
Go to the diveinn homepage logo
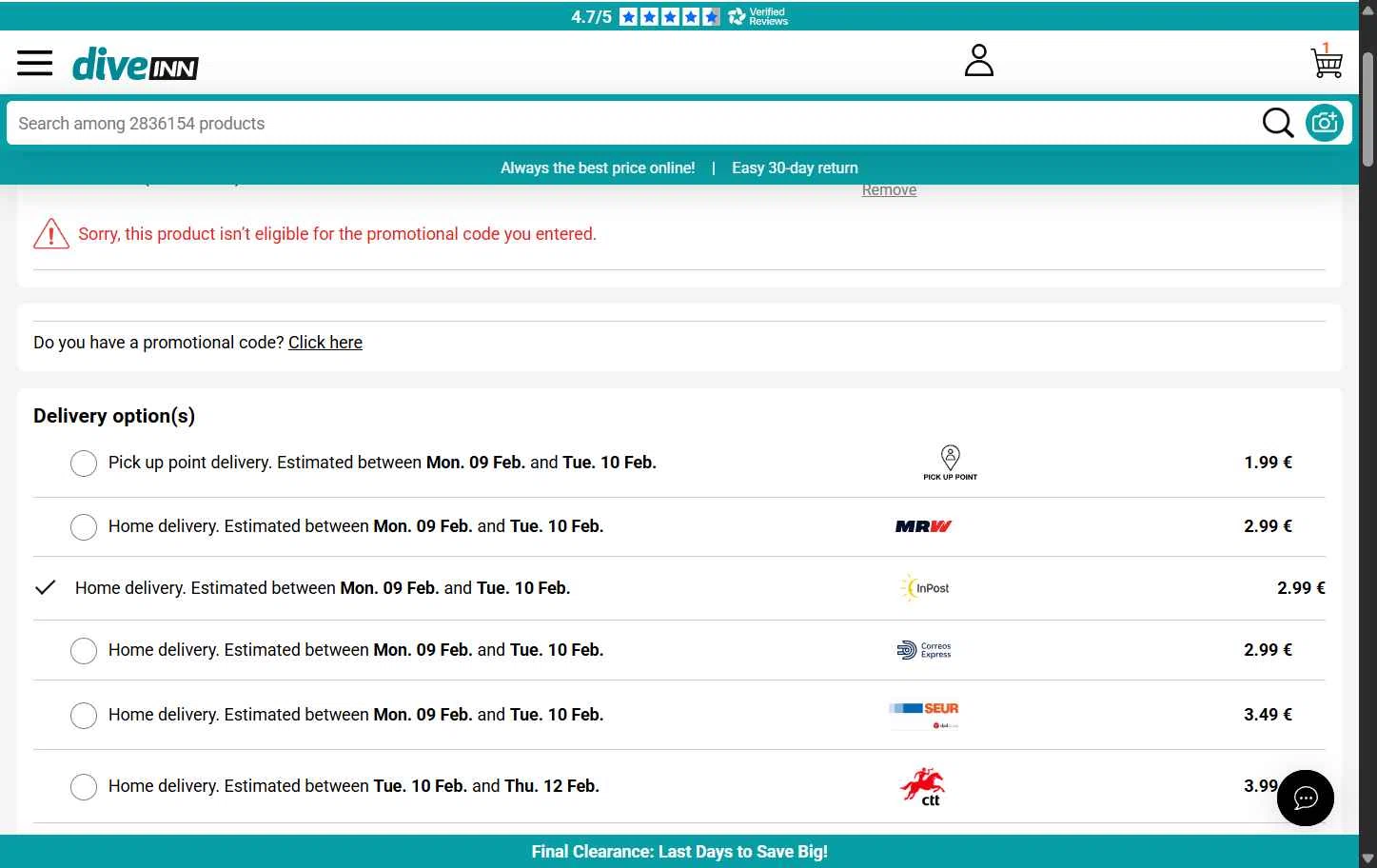pos(135,65)
